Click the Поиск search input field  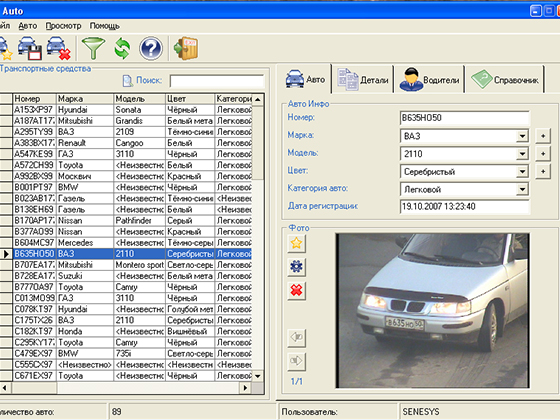point(217,81)
